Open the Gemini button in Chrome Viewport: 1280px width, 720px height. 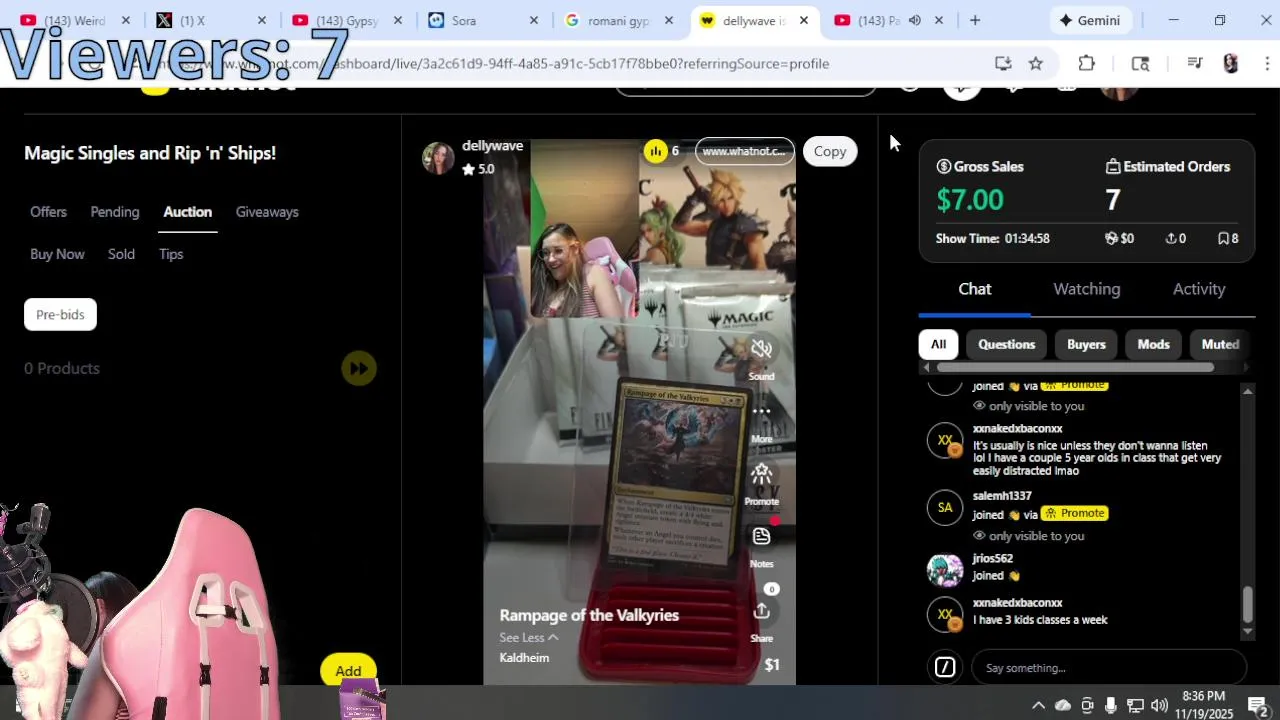(x=1091, y=20)
